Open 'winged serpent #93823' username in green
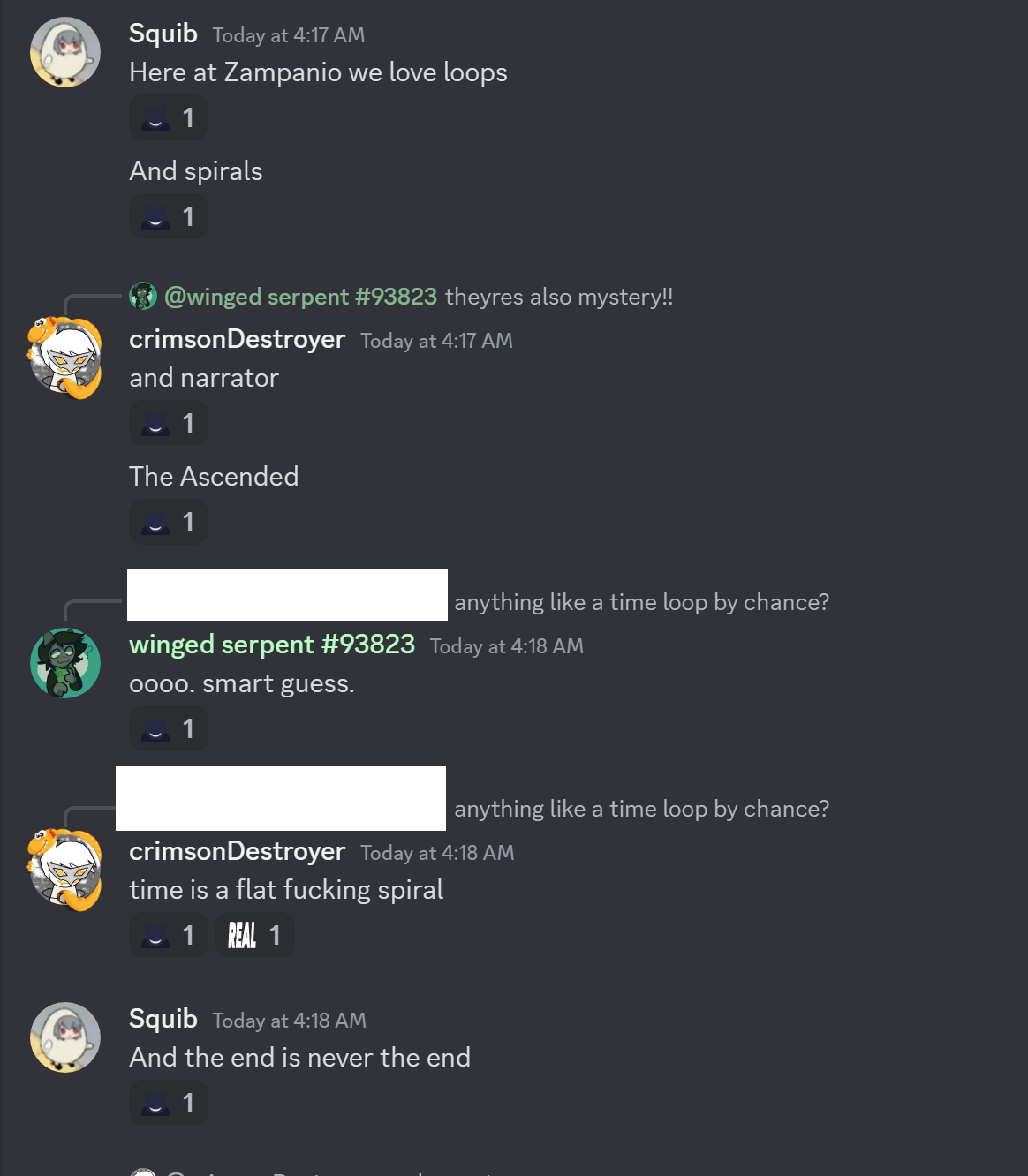1028x1176 pixels. pyautogui.click(x=272, y=645)
